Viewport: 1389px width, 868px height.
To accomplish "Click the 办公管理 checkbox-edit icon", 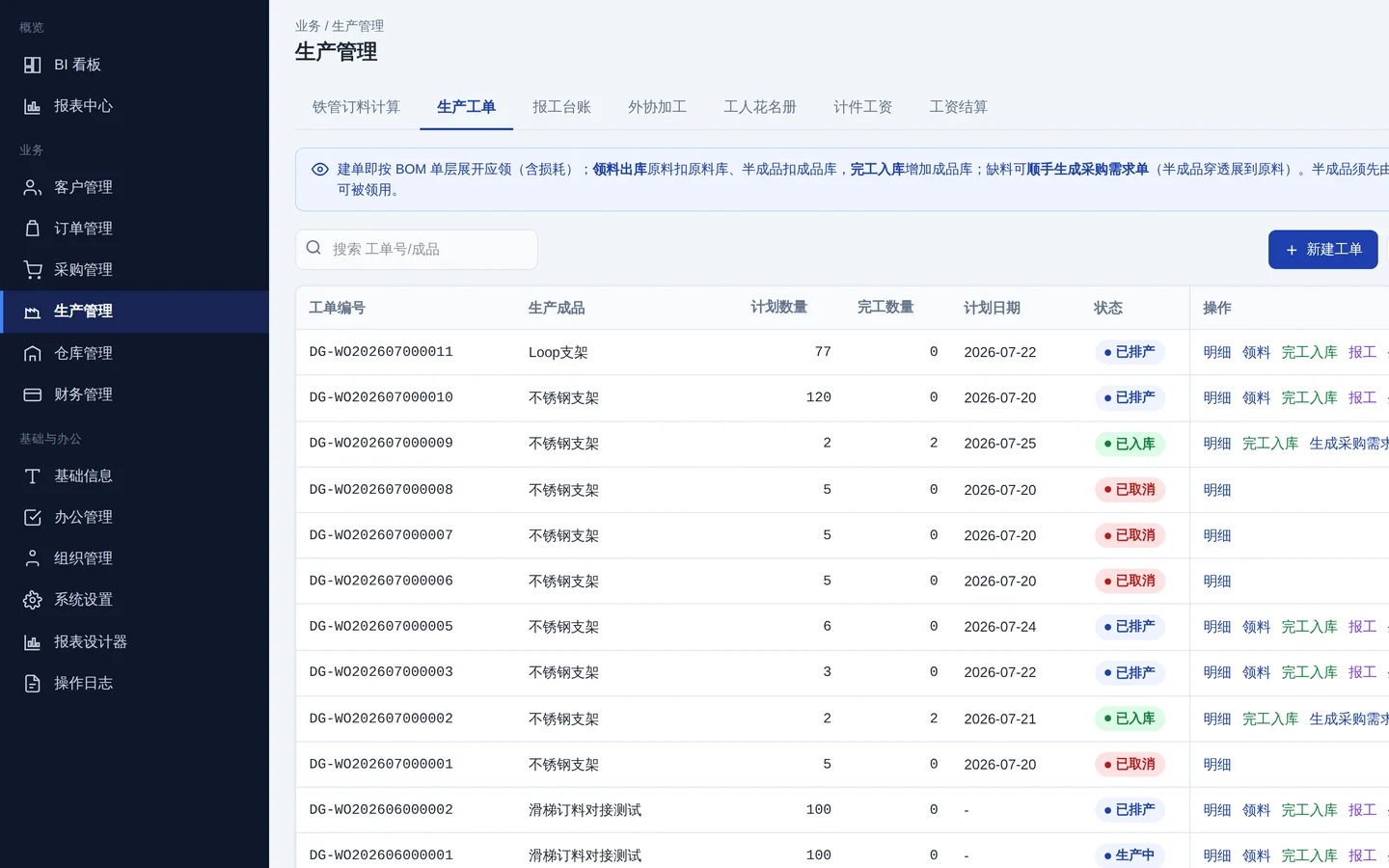I will pos(32,517).
